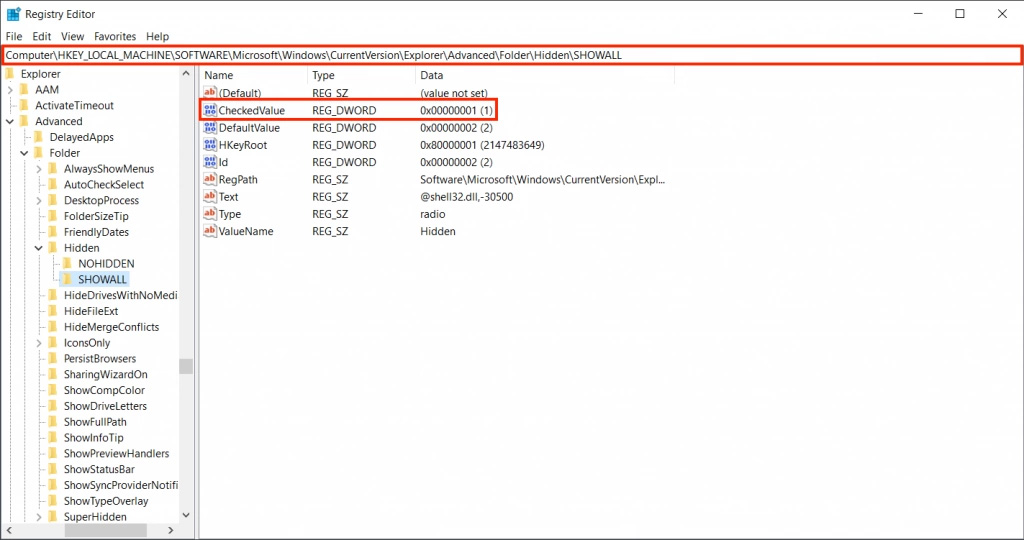This screenshot has width=1024, height=540.
Task: Select the HideMergeConflicts tree key
Action: click(x=111, y=326)
